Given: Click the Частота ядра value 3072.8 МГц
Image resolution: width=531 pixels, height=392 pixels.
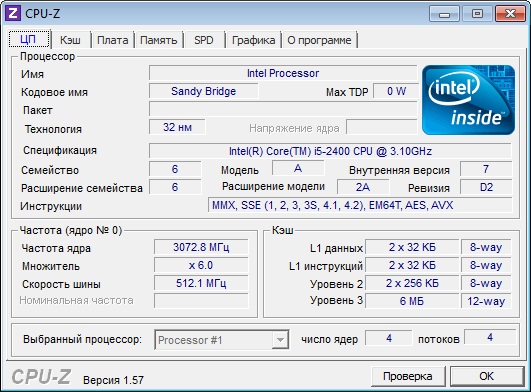Looking at the screenshot, I should pyautogui.click(x=201, y=247).
